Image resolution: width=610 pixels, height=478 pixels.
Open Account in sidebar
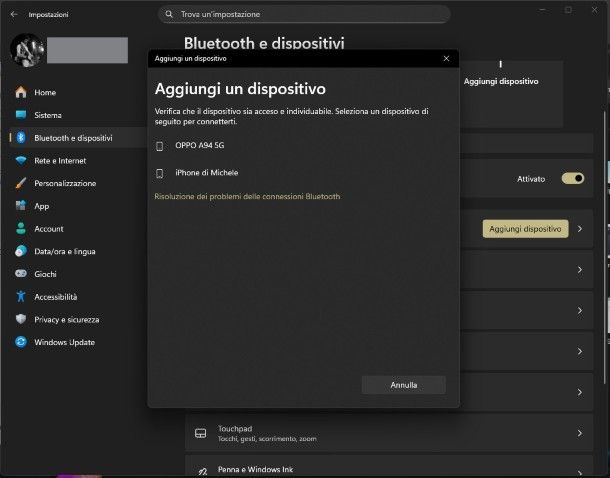78,229
